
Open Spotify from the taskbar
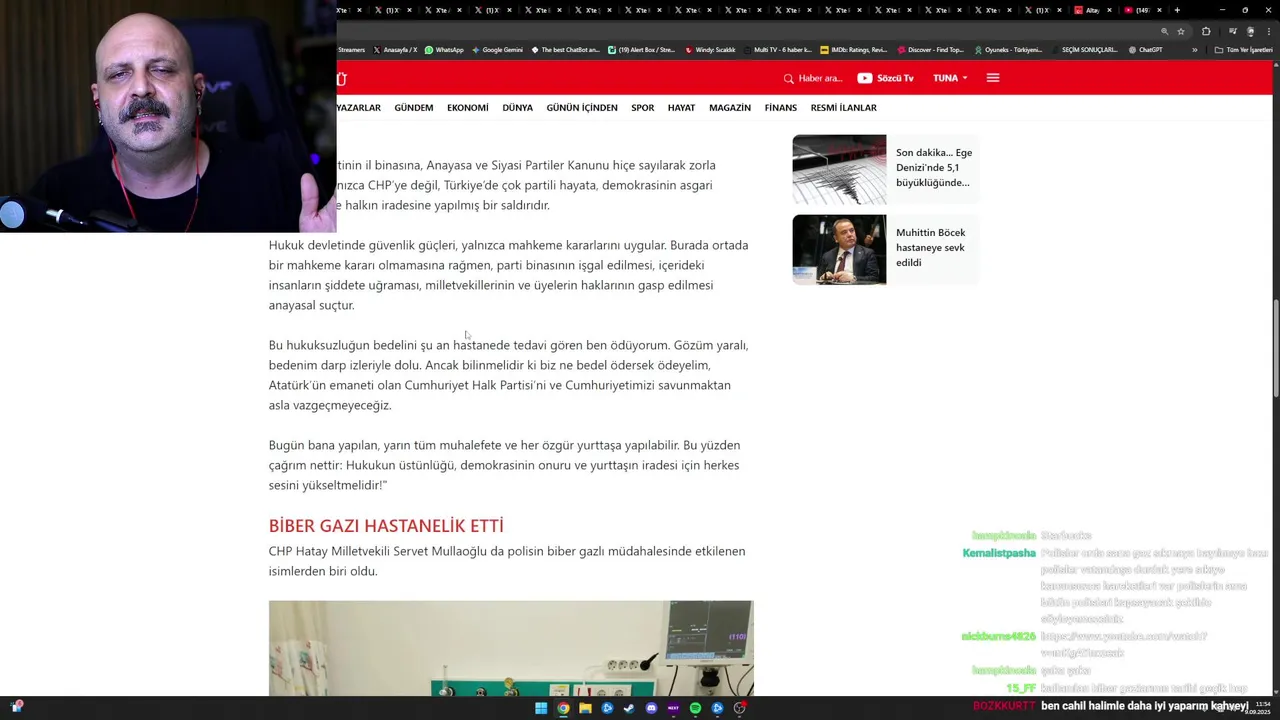coord(695,708)
